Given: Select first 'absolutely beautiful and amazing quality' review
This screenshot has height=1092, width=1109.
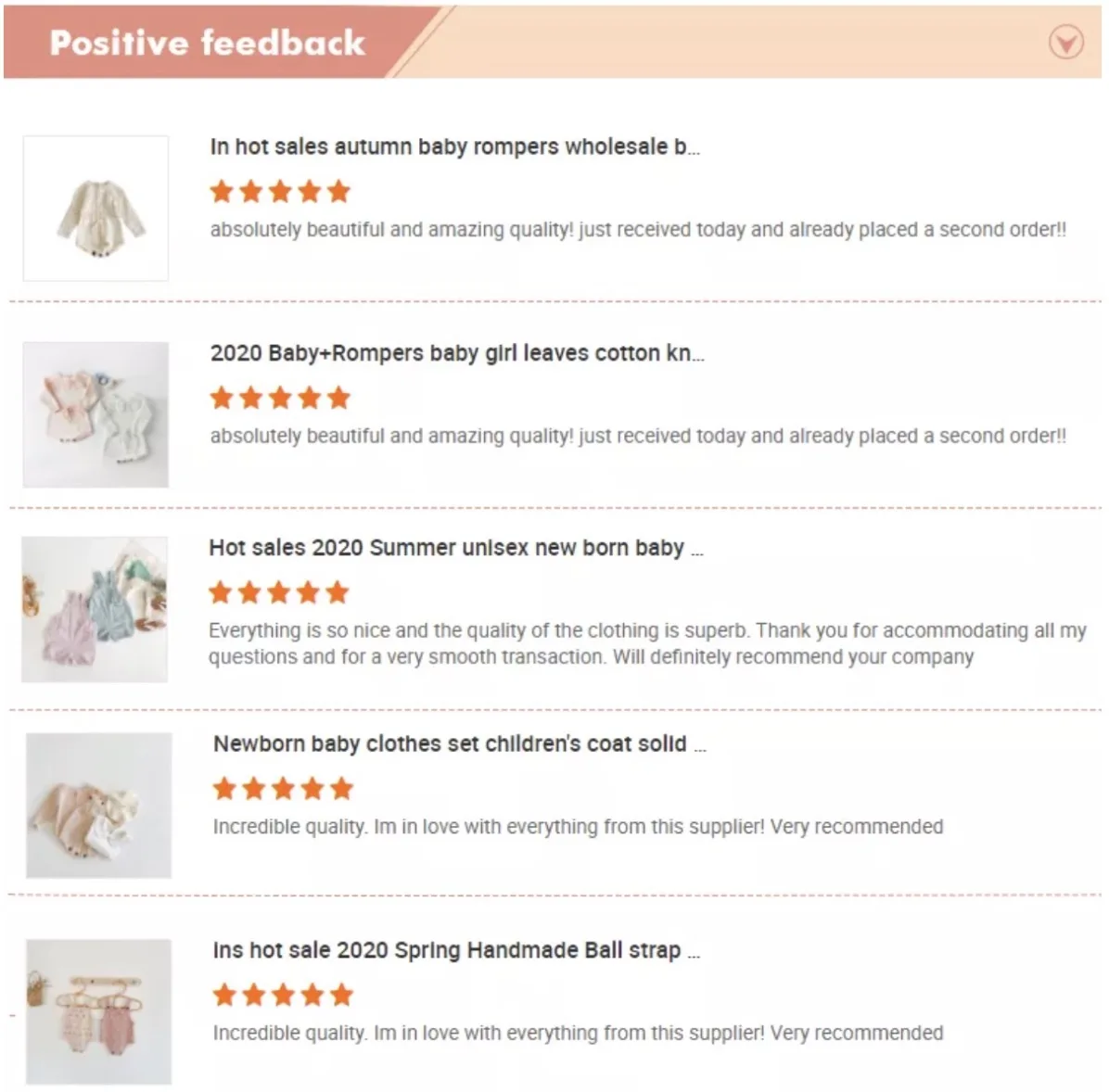Looking at the screenshot, I should pyautogui.click(x=638, y=230).
